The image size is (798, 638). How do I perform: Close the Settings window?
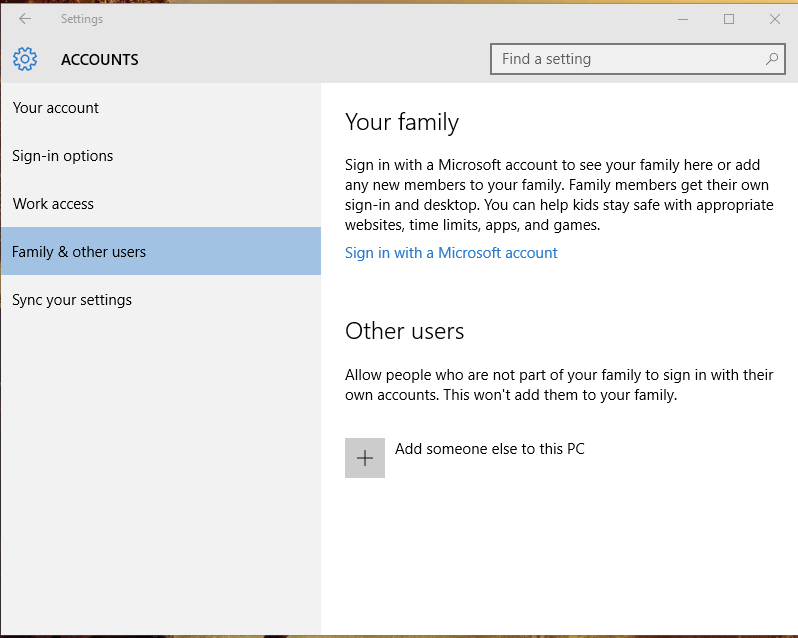click(x=775, y=19)
